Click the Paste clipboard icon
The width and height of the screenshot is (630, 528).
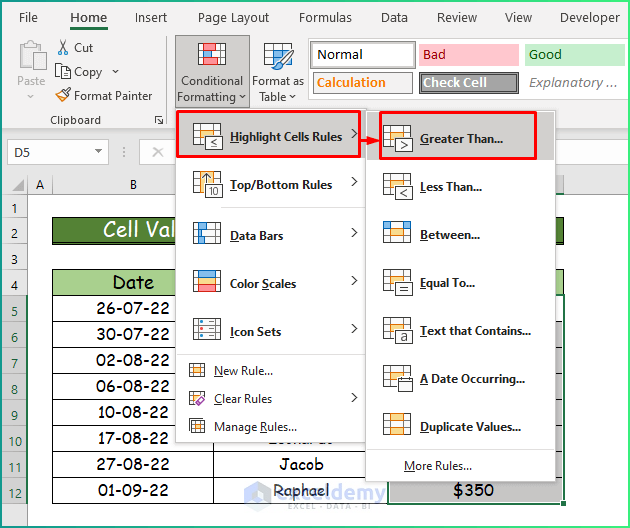point(31,55)
